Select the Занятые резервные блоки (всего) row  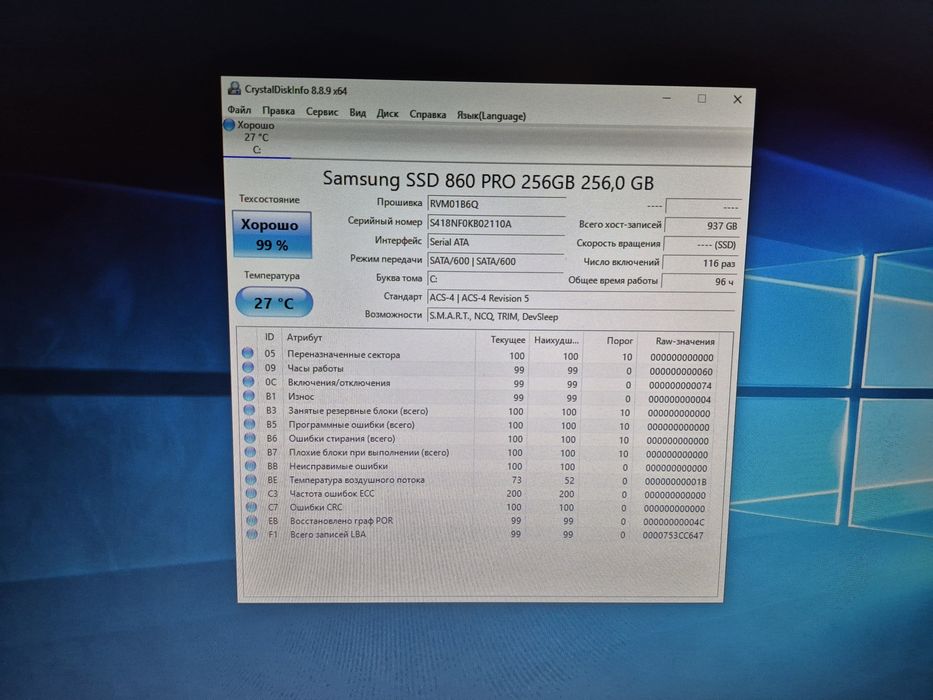[x=482, y=412]
